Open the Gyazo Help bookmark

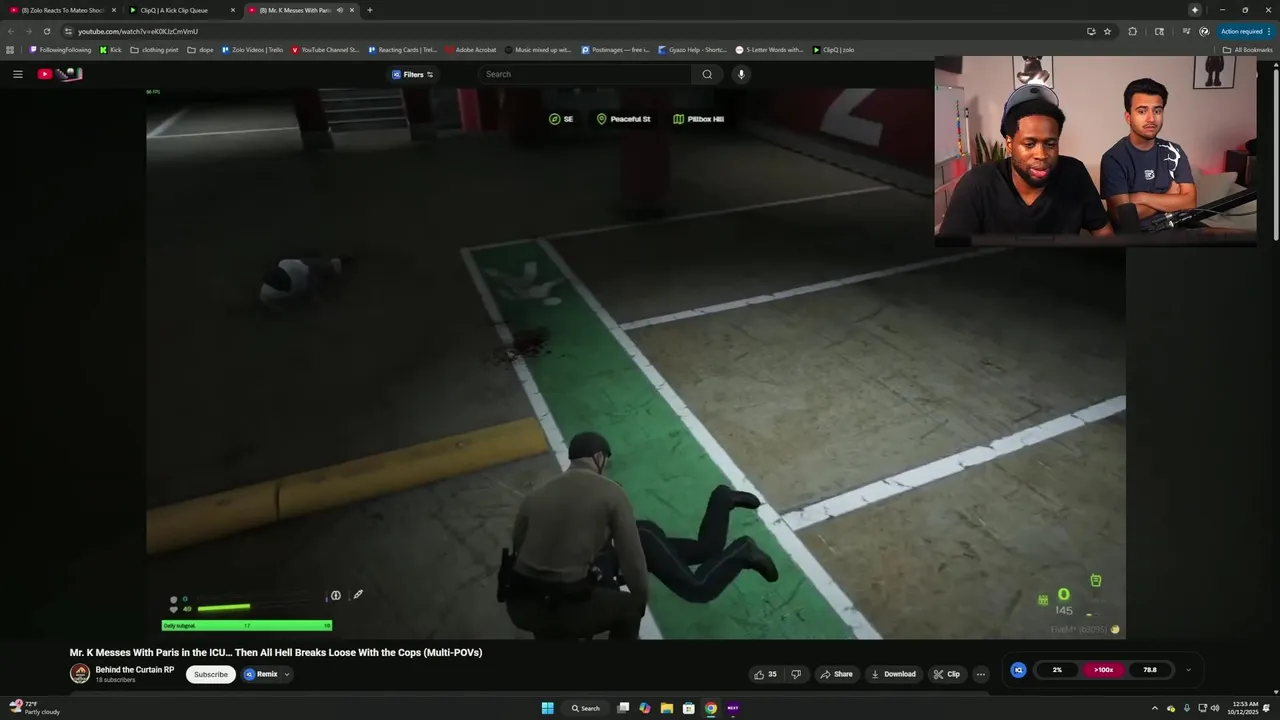point(692,49)
